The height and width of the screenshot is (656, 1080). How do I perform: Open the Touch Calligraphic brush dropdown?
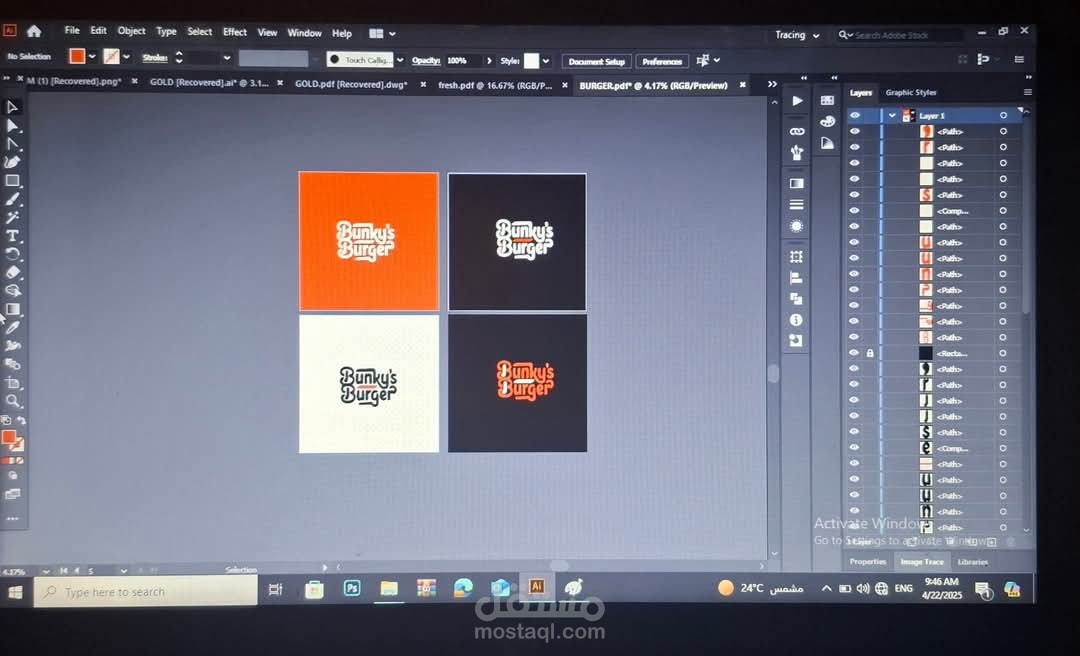point(400,60)
